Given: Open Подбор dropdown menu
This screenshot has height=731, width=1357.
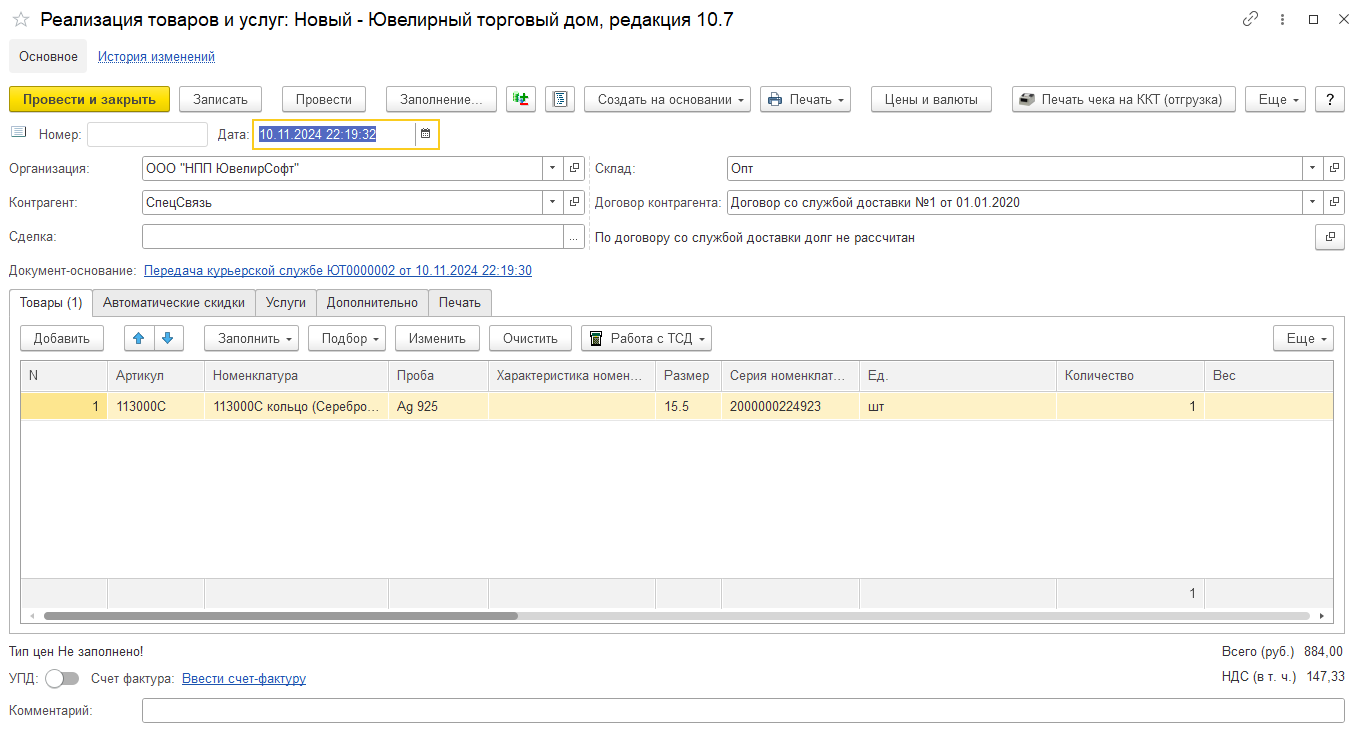Looking at the screenshot, I should 347,338.
